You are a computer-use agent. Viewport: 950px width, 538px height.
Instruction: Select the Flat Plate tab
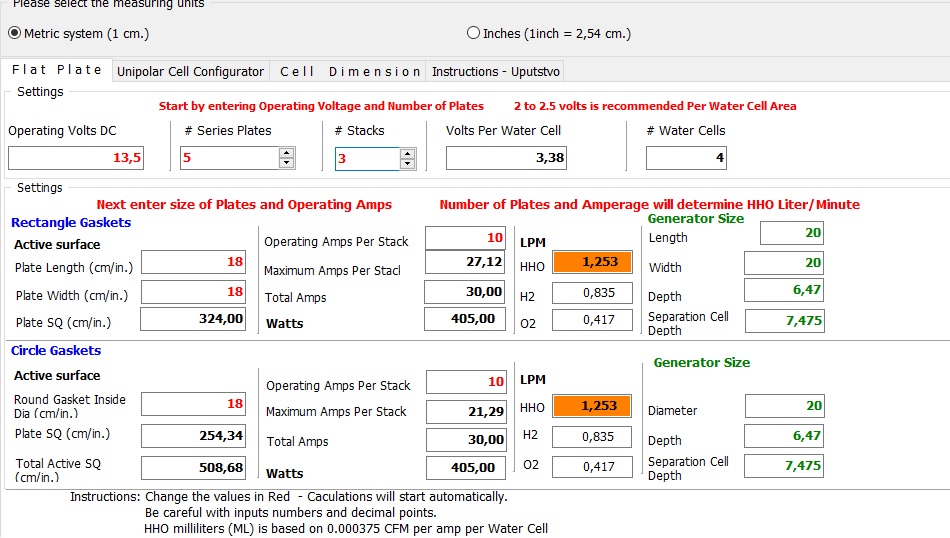coord(57,70)
